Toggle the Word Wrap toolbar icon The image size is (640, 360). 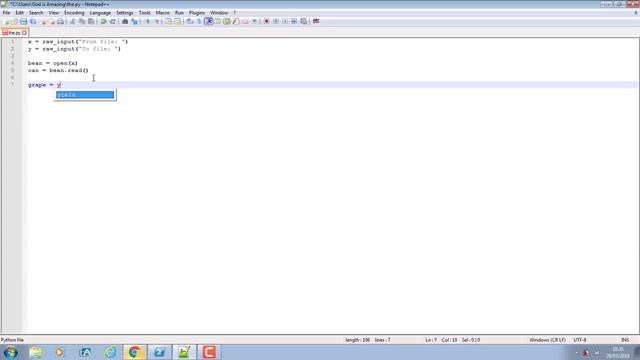190,21
